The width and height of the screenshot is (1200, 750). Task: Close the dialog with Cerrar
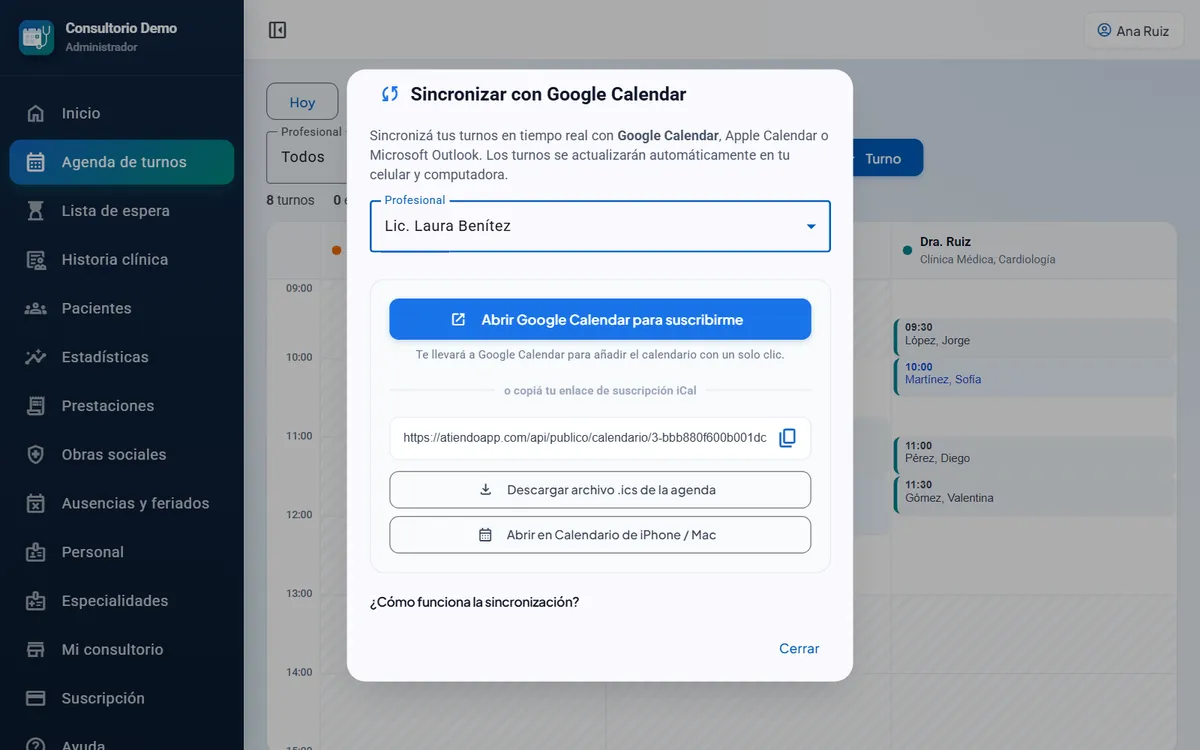tap(799, 649)
